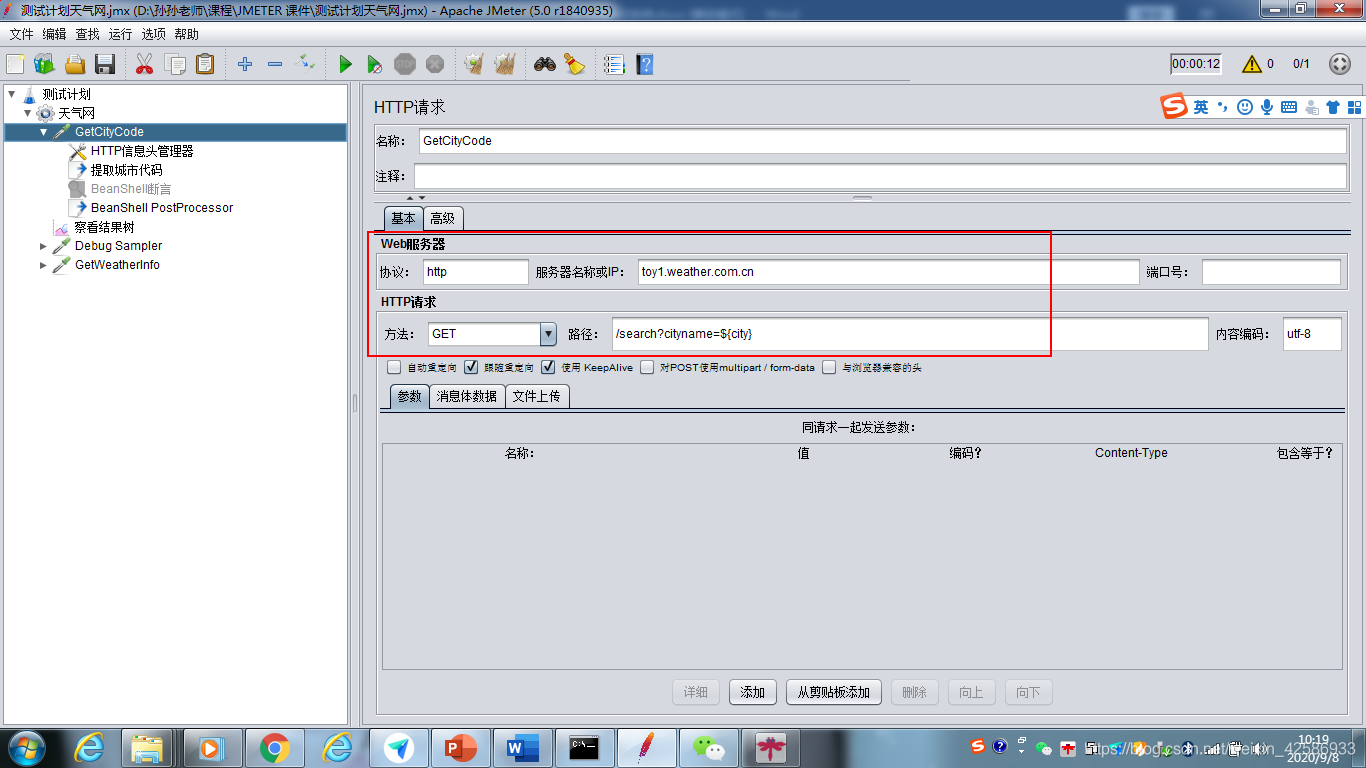Toggle 与浏览器兼容的头 checkbox
Viewport: 1366px width, 768px height.
(x=829, y=367)
